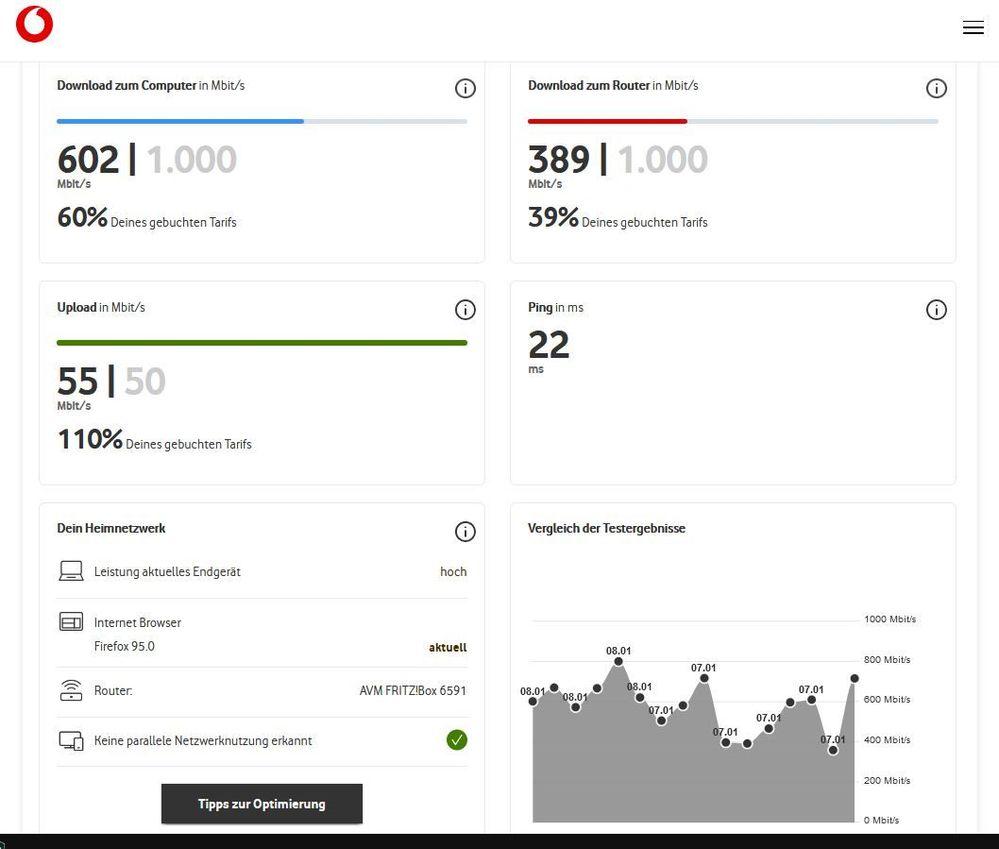
Task: Click the red router download progress bar
Action: click(607, 121)
